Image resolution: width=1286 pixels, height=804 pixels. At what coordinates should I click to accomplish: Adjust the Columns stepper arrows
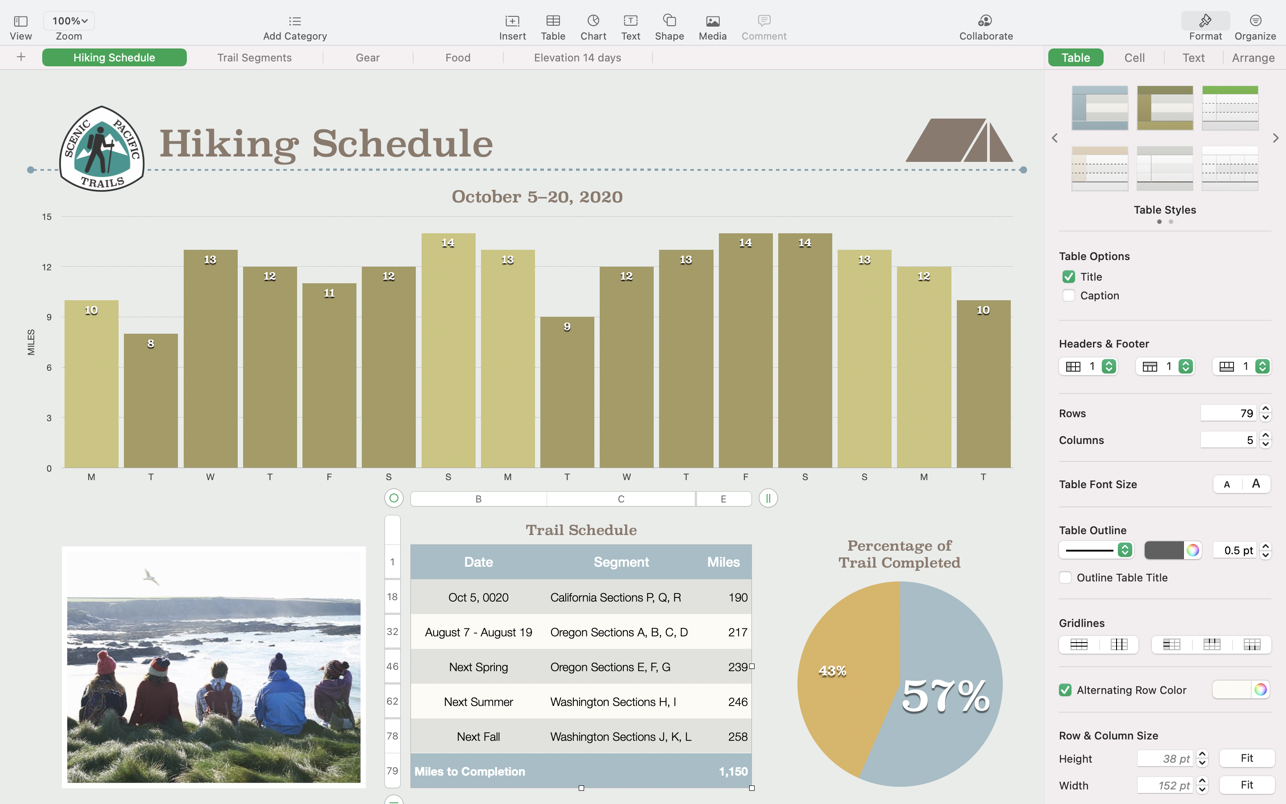pos(1265,440)
